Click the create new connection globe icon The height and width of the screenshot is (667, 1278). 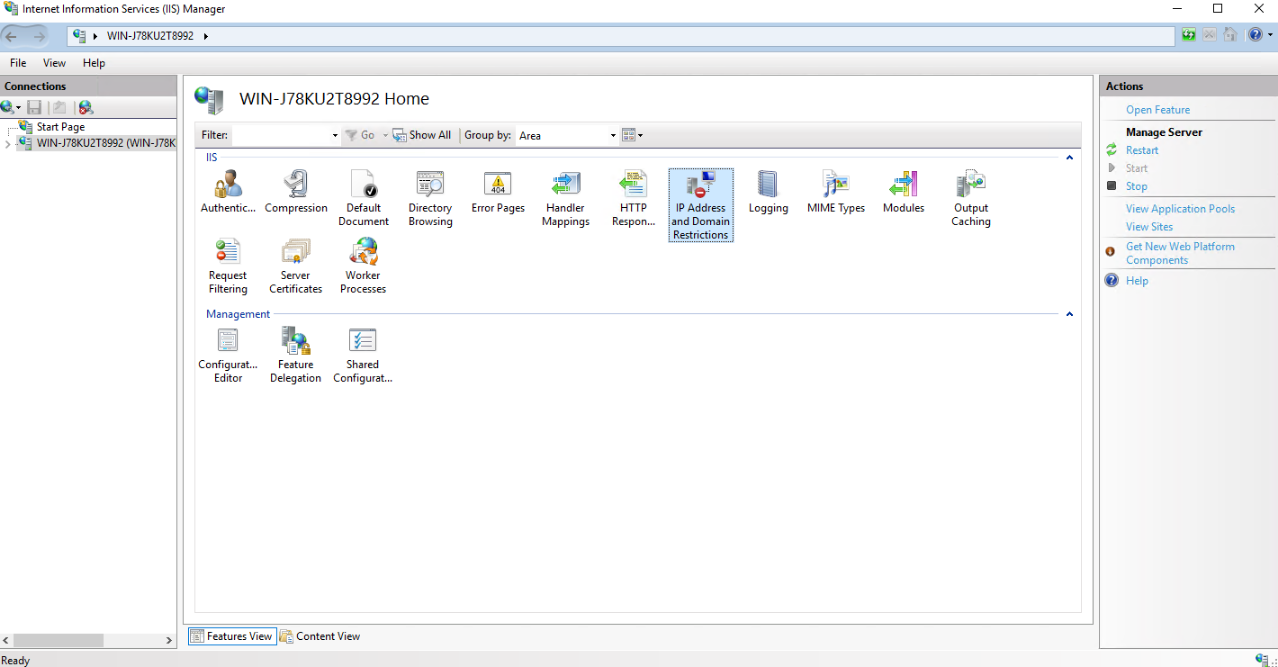(8, 107)
